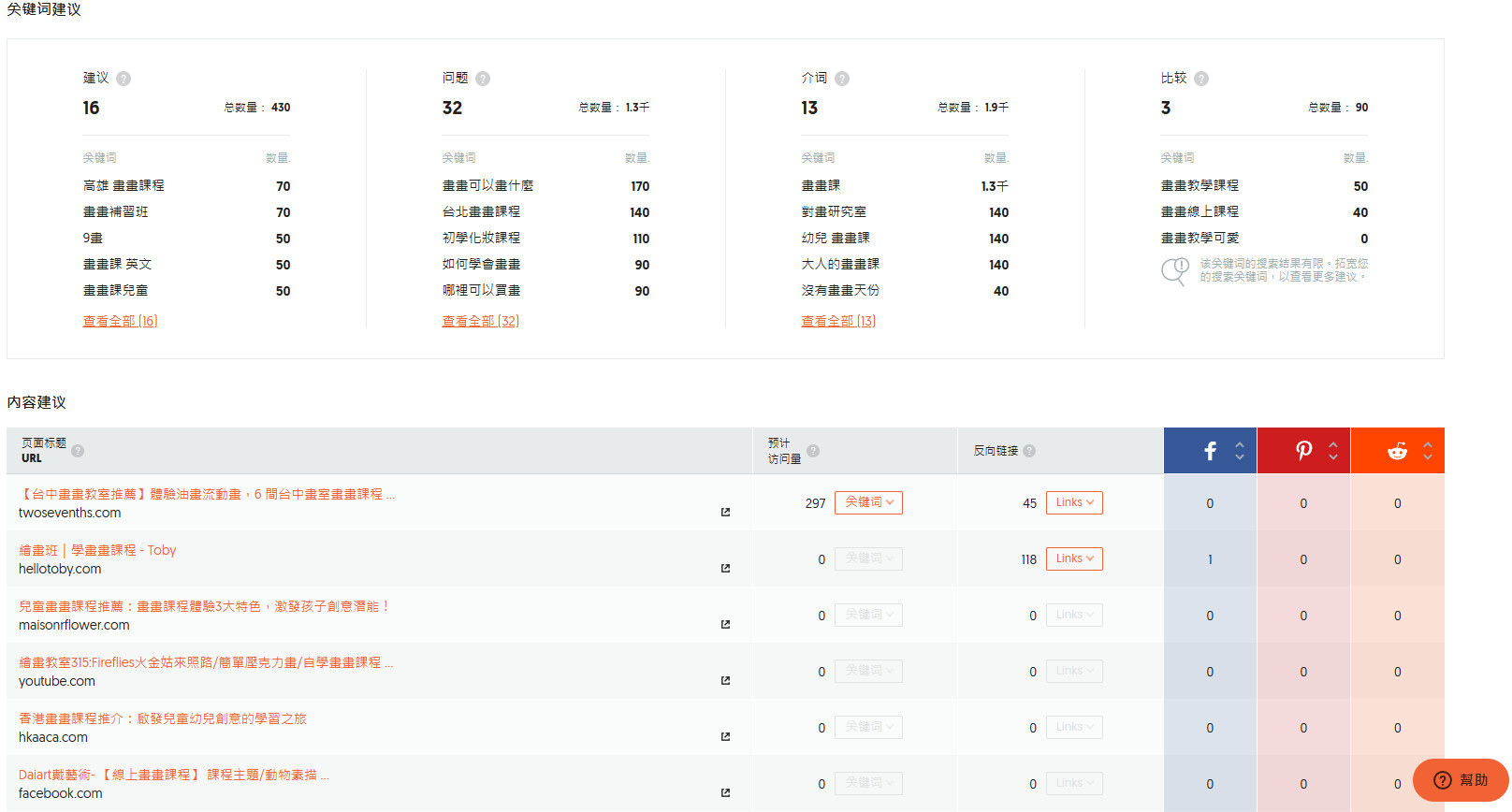Expand the Links dropdown for maisonrflower.com

[x=1074, y=615]
